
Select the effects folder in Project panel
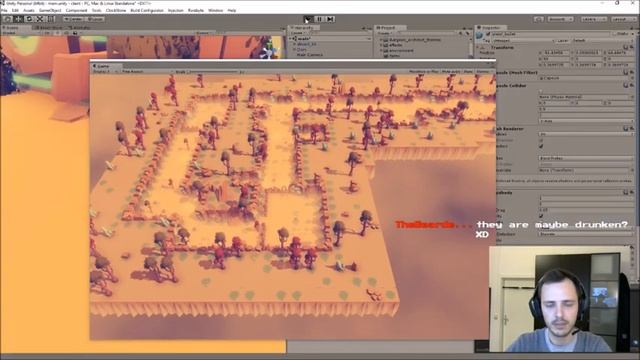pyautogui.click(x=396, y=45)
